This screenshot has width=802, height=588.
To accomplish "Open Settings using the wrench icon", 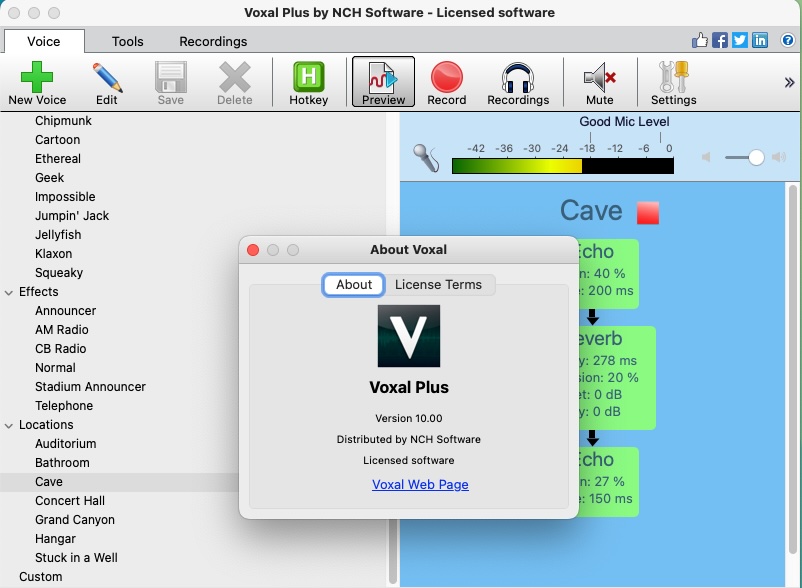I will tap(673, 82).
